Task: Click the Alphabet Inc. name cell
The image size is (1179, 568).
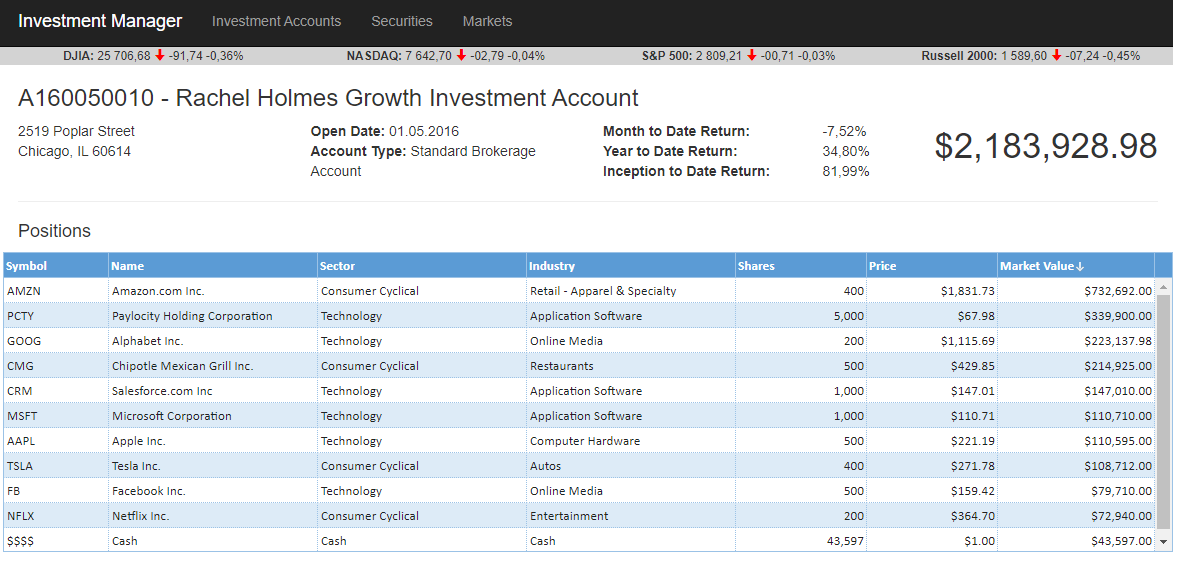Action: coord(213,341)
